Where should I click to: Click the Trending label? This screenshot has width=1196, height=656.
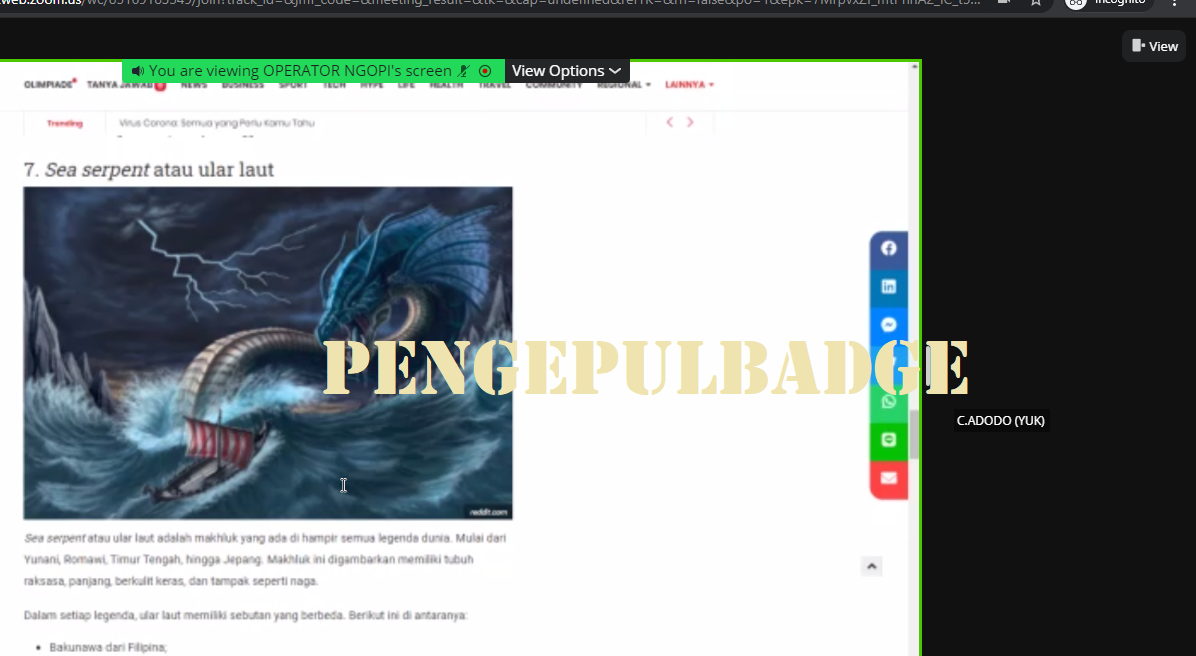click(x=65, y=123)
